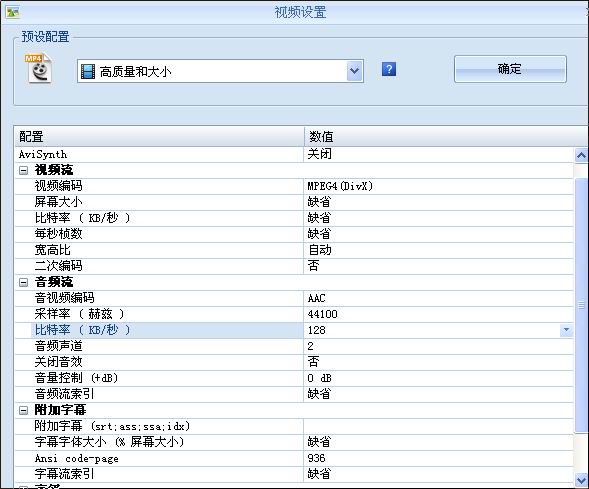Click the 视频流 group header label
This screenshot has width=589, height=489.
coord(54,170)
